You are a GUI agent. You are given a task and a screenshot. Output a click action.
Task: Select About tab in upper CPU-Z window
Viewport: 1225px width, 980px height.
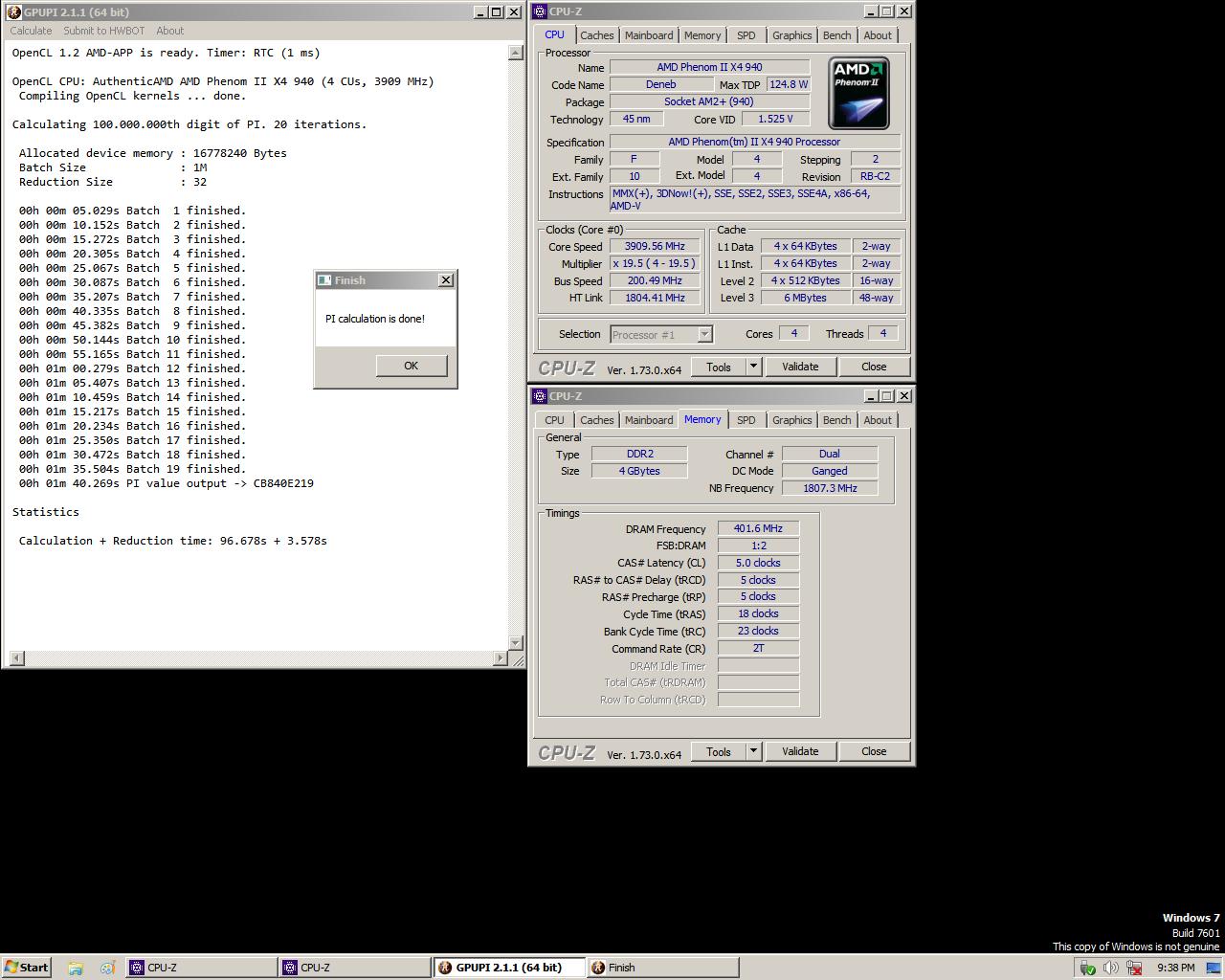pos(877,35)
